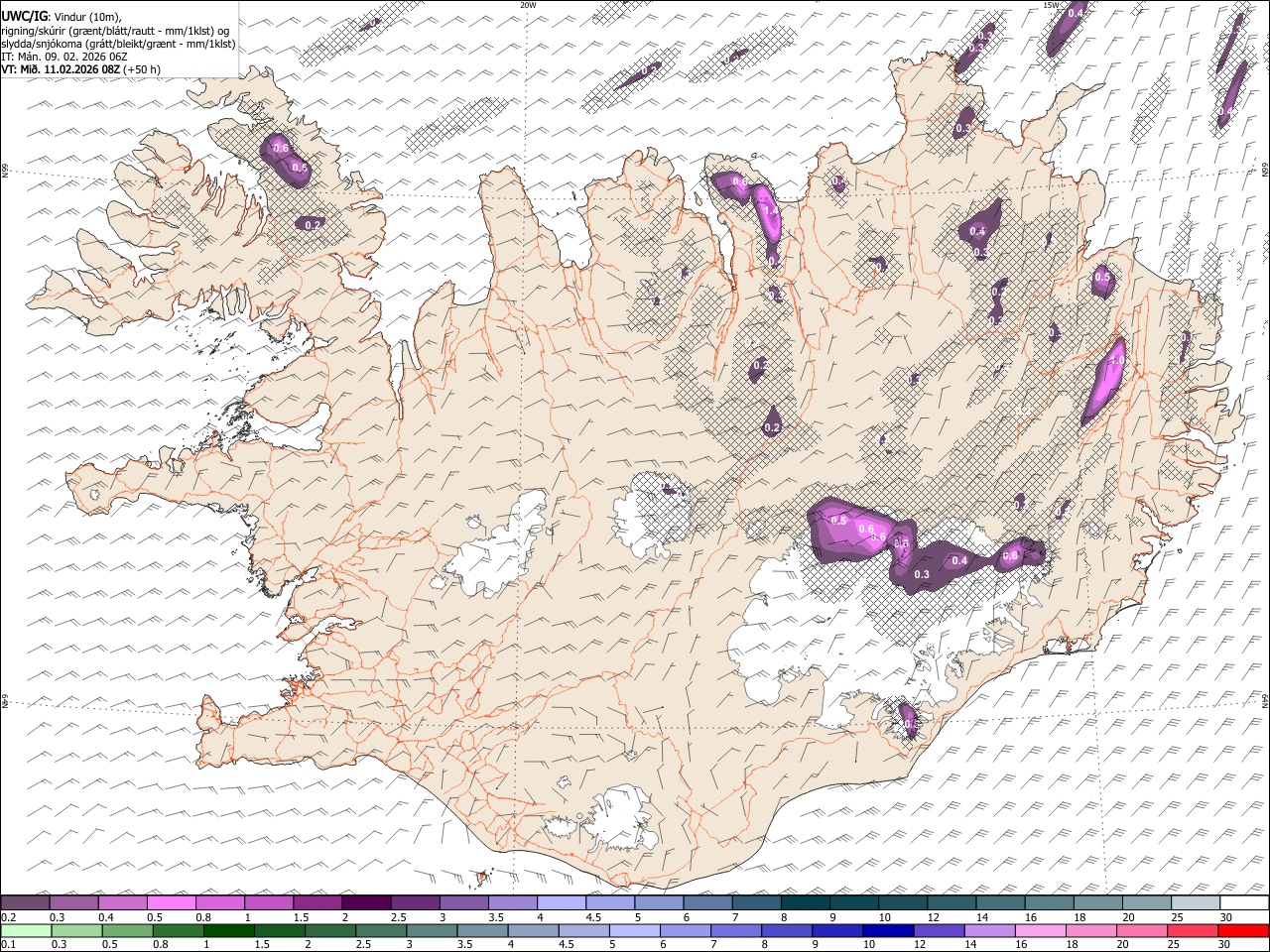Select the darkest green 1 rain legend swatch
1270x952 pixels.
point(228,931)
